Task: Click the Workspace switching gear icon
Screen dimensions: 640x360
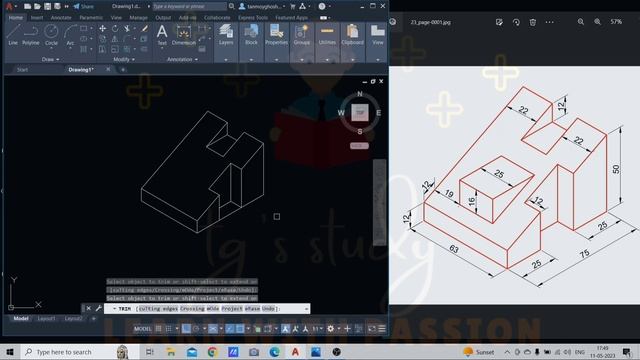Action: click(331, 329)
